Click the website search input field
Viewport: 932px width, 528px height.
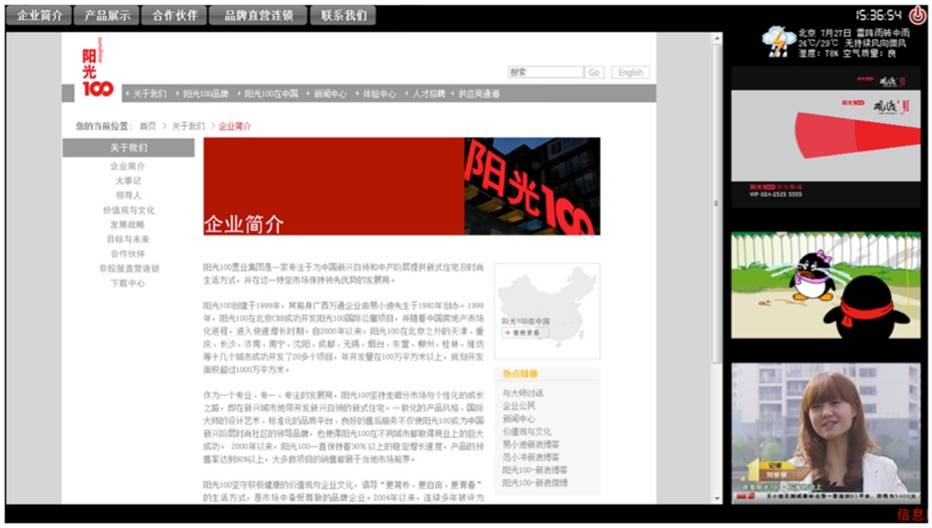[545, 73]
